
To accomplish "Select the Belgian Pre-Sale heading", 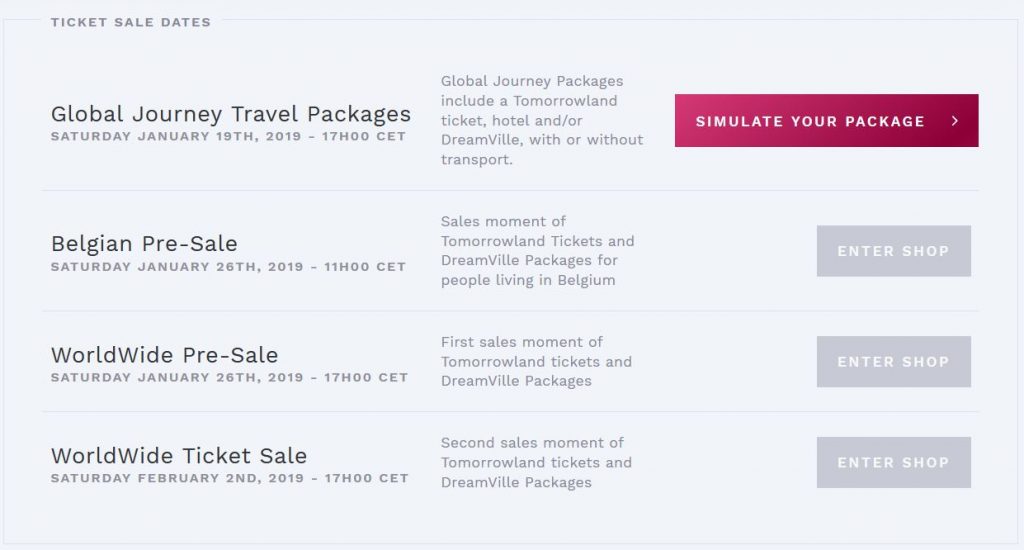I will (144, 244).
